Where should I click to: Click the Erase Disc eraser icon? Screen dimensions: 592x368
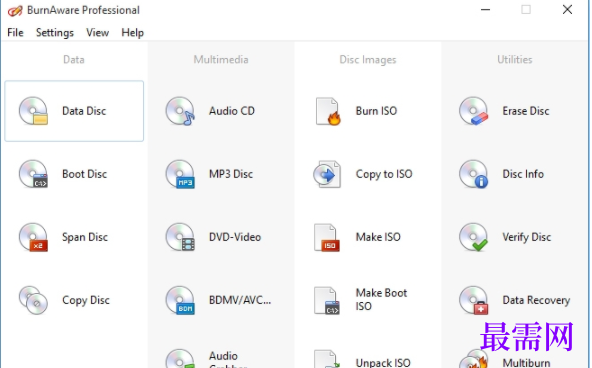[x=473, y=111]
